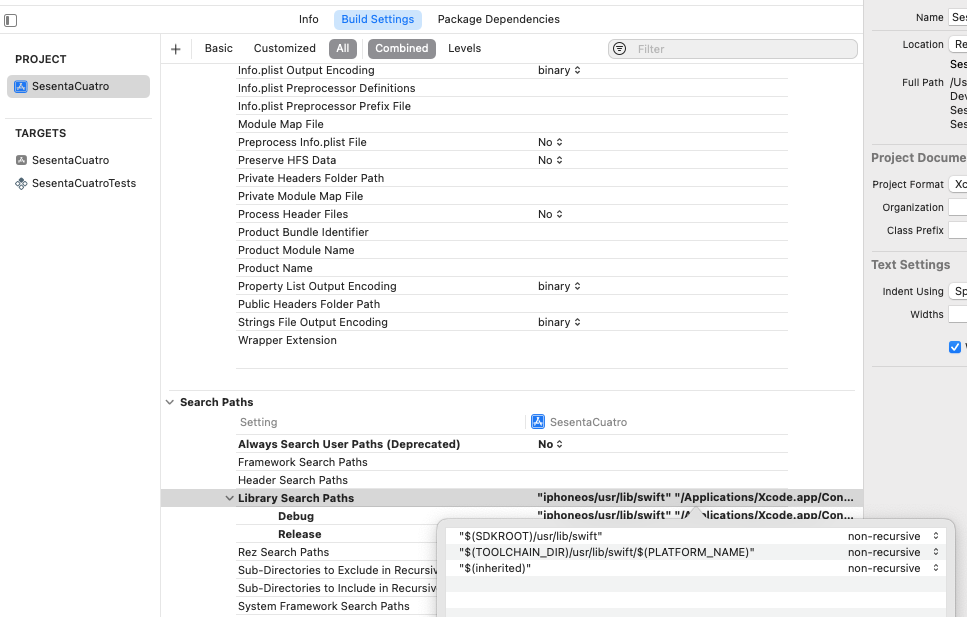Open Preserve HFS Data No dropdown
Image resolution: width=967 pixels, height=617 pixels.
(550, 160)
